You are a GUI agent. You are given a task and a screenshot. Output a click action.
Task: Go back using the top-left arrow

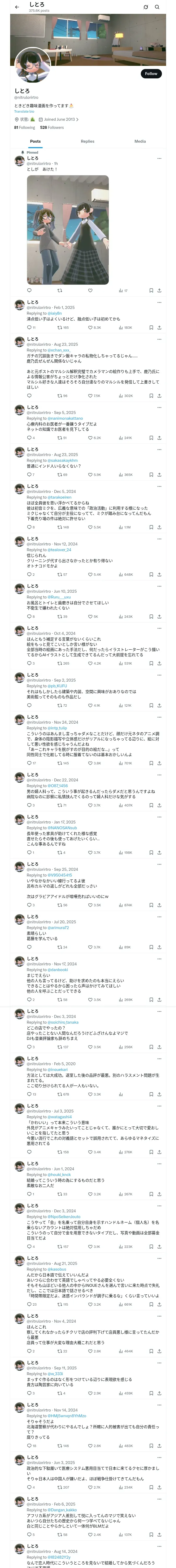[17, 7]
